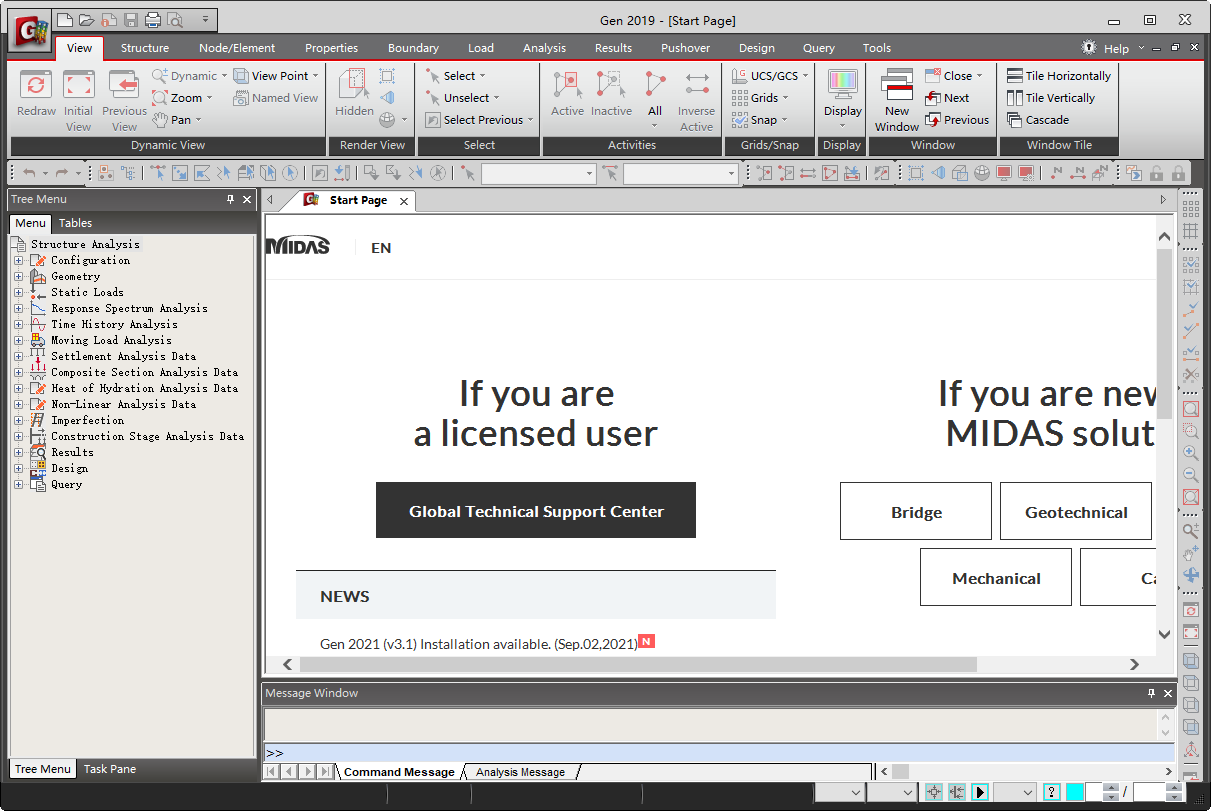Click the zoom in magnifier on right toolbar
This screenshot has height=811, width=1211.
pyautogui.click(x=1190, y=453)
